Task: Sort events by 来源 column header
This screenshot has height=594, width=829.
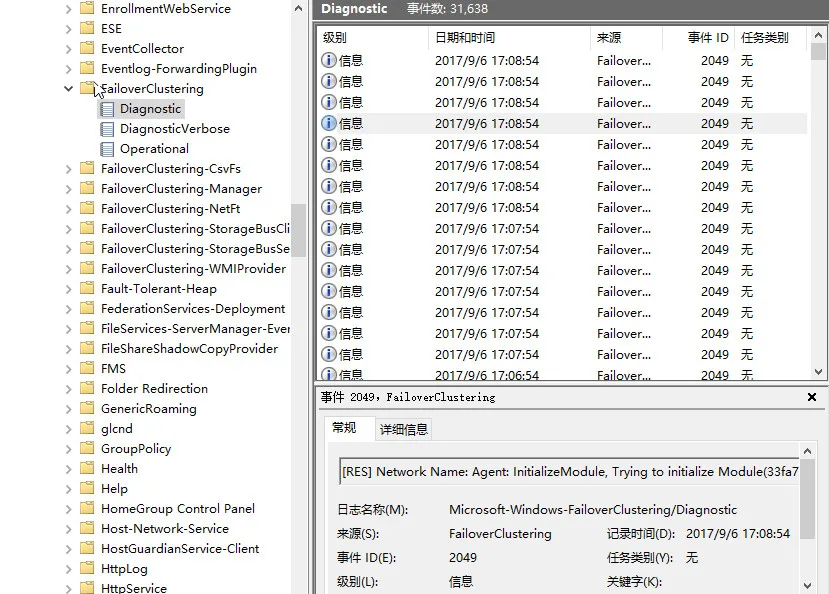Action: [x=626, y=38]
